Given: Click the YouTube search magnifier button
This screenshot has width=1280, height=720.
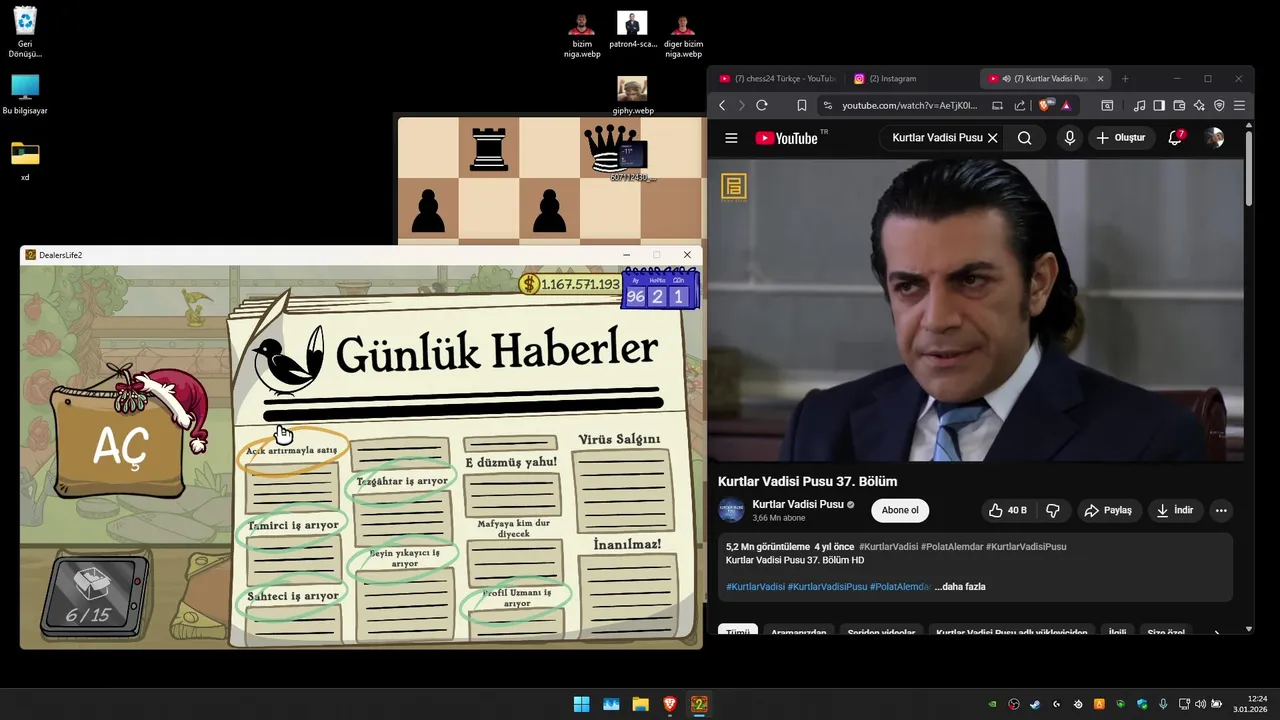Looking at the screenshot, I should 1024,138.
